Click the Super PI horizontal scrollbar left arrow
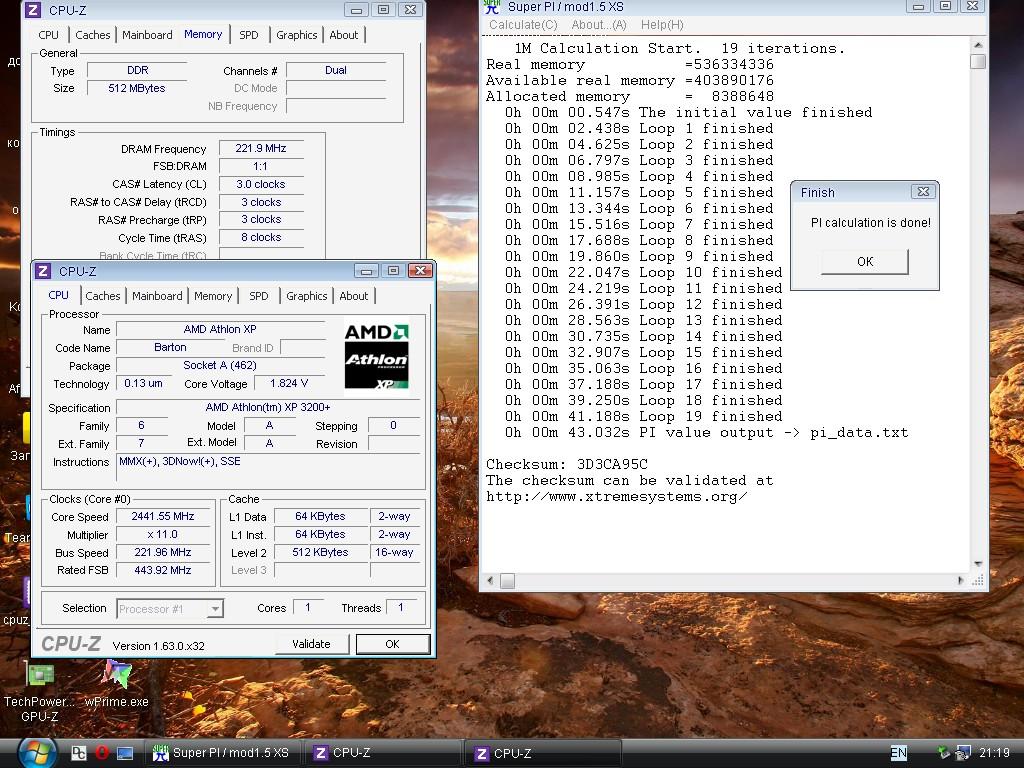The width and height of the screenshot is (1024, 768). point(490,580)
